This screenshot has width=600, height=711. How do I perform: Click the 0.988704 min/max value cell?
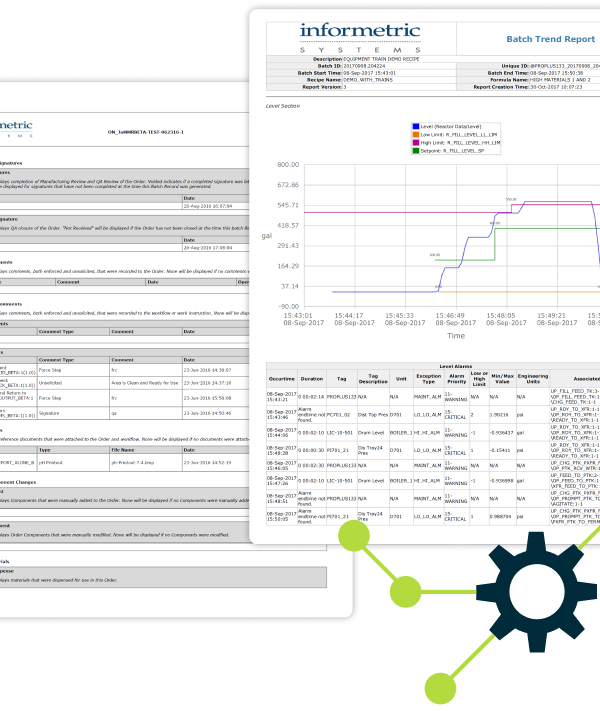click(500, 516)
